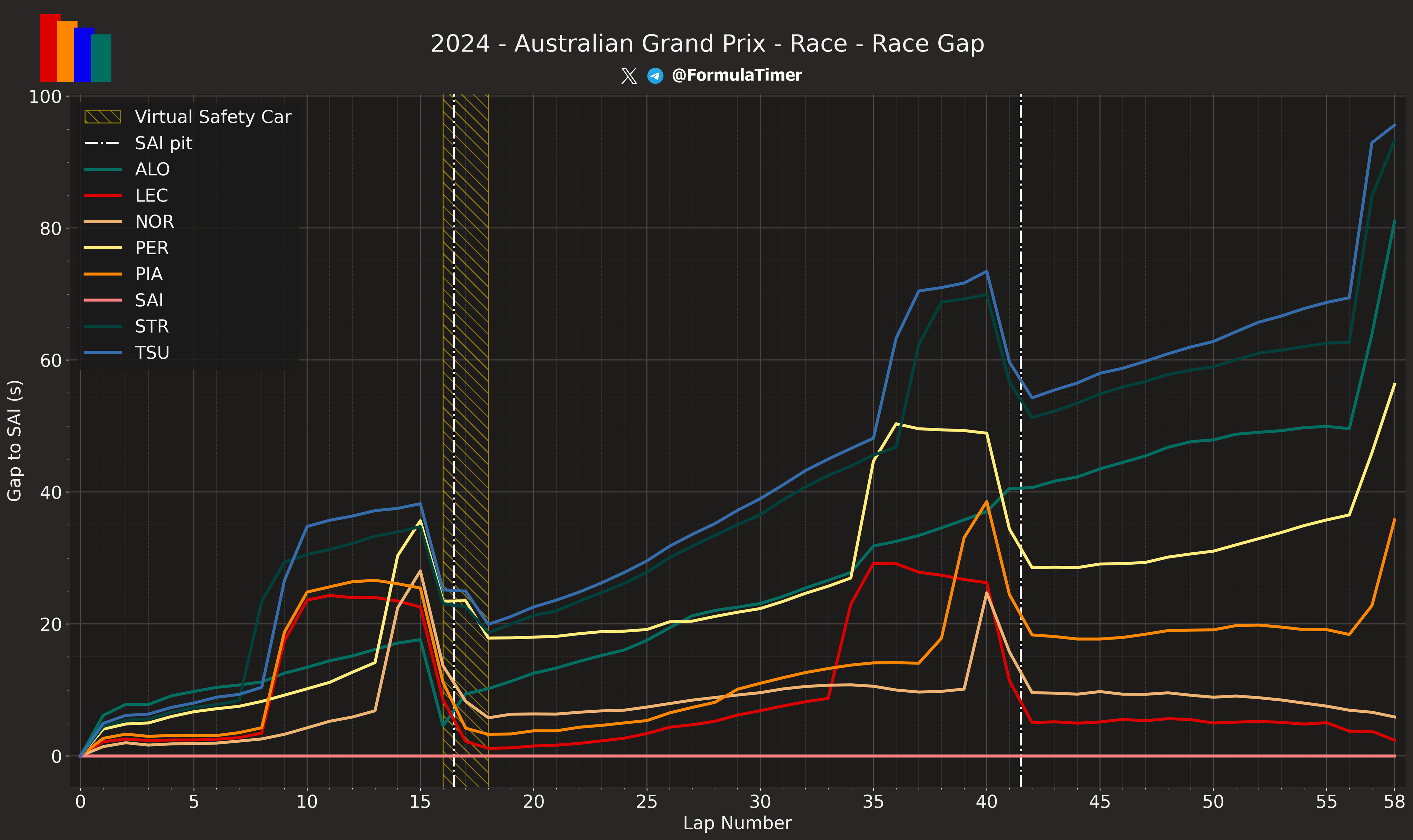Click the pink legend line beside SAI
The width and height of the screenshot is (1413, 840).
(x=103, y=300)
